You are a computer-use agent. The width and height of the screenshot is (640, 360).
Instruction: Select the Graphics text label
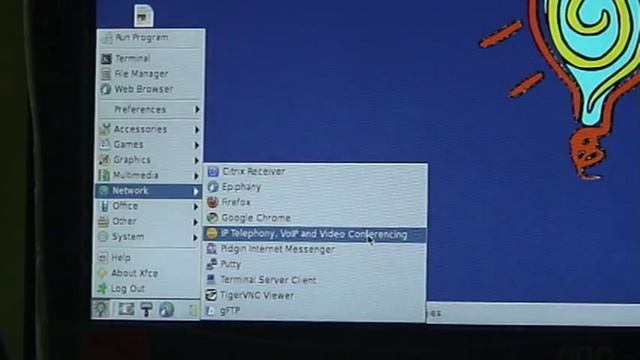pyautogui.click(x=132, y=160)
